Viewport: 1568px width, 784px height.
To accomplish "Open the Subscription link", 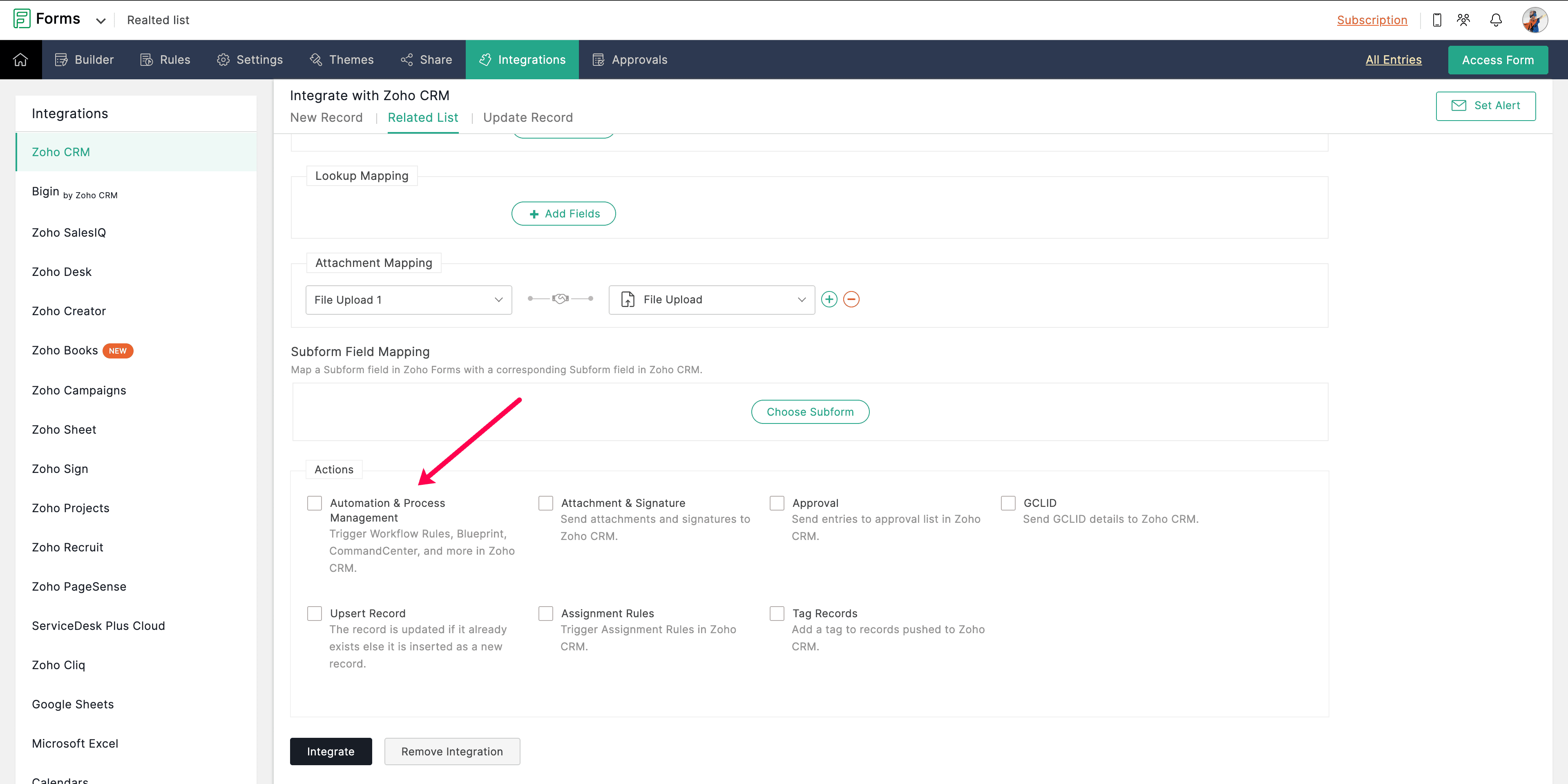I will [1372, 20].
